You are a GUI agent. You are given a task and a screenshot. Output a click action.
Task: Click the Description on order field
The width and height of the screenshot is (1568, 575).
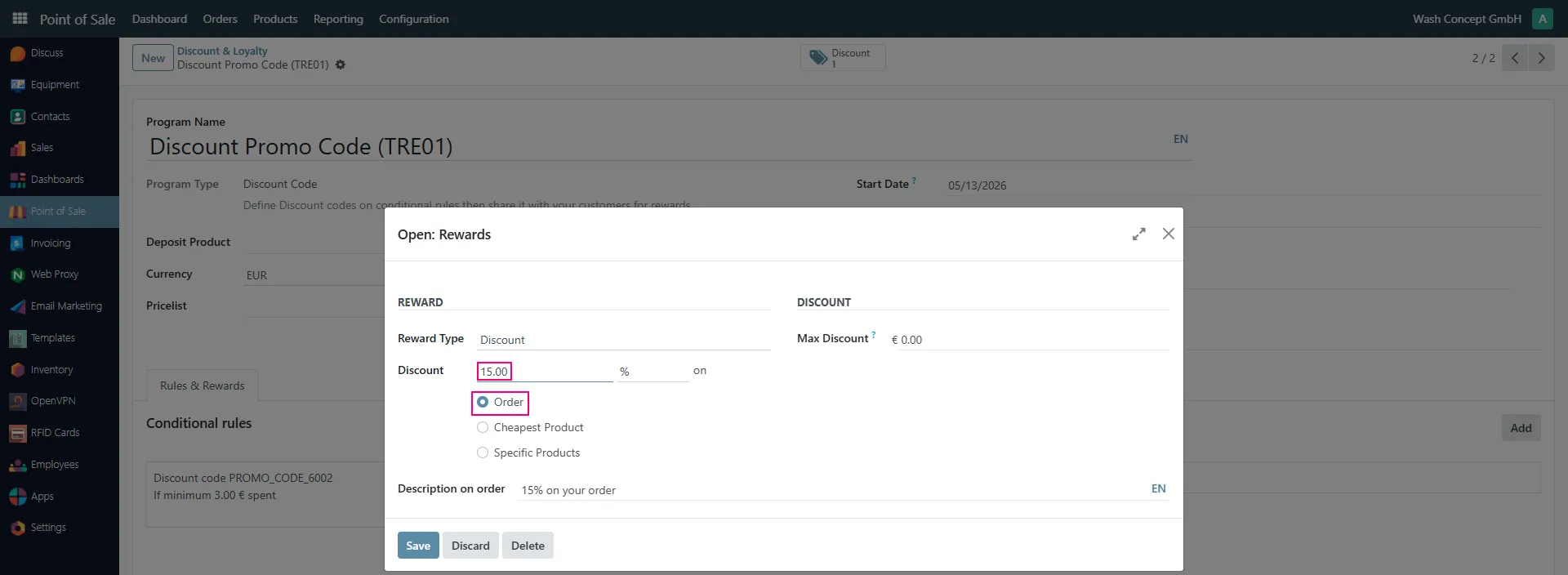point(833,490)
